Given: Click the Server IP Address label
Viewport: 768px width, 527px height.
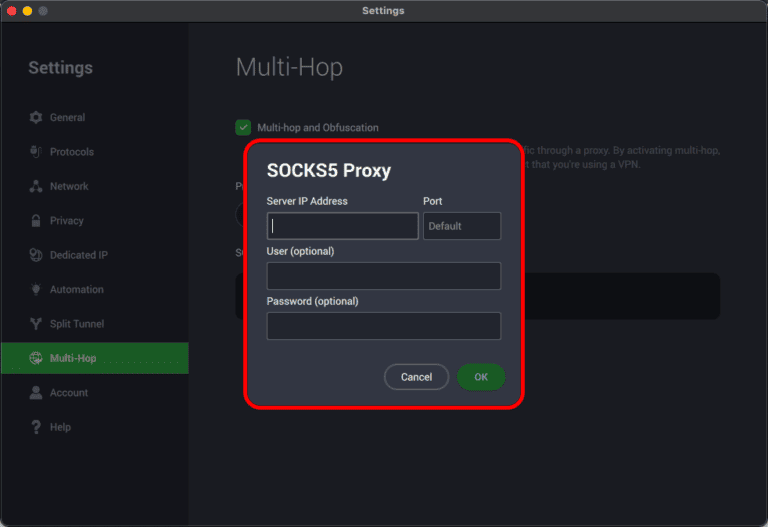Looking at the screenshot, I should pyautogui.click(x=307, y=201).
